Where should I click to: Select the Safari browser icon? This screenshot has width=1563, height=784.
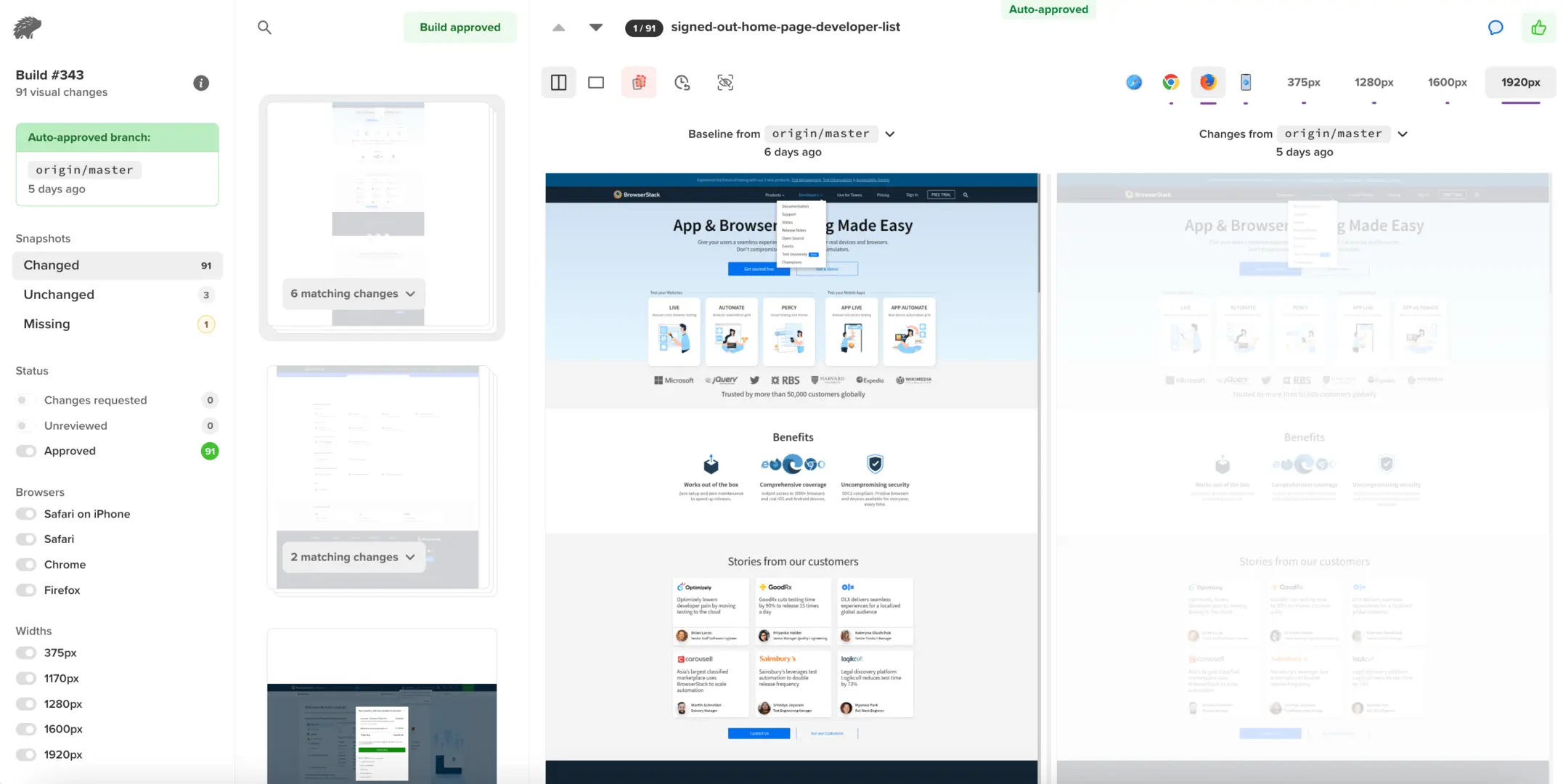1134,83
